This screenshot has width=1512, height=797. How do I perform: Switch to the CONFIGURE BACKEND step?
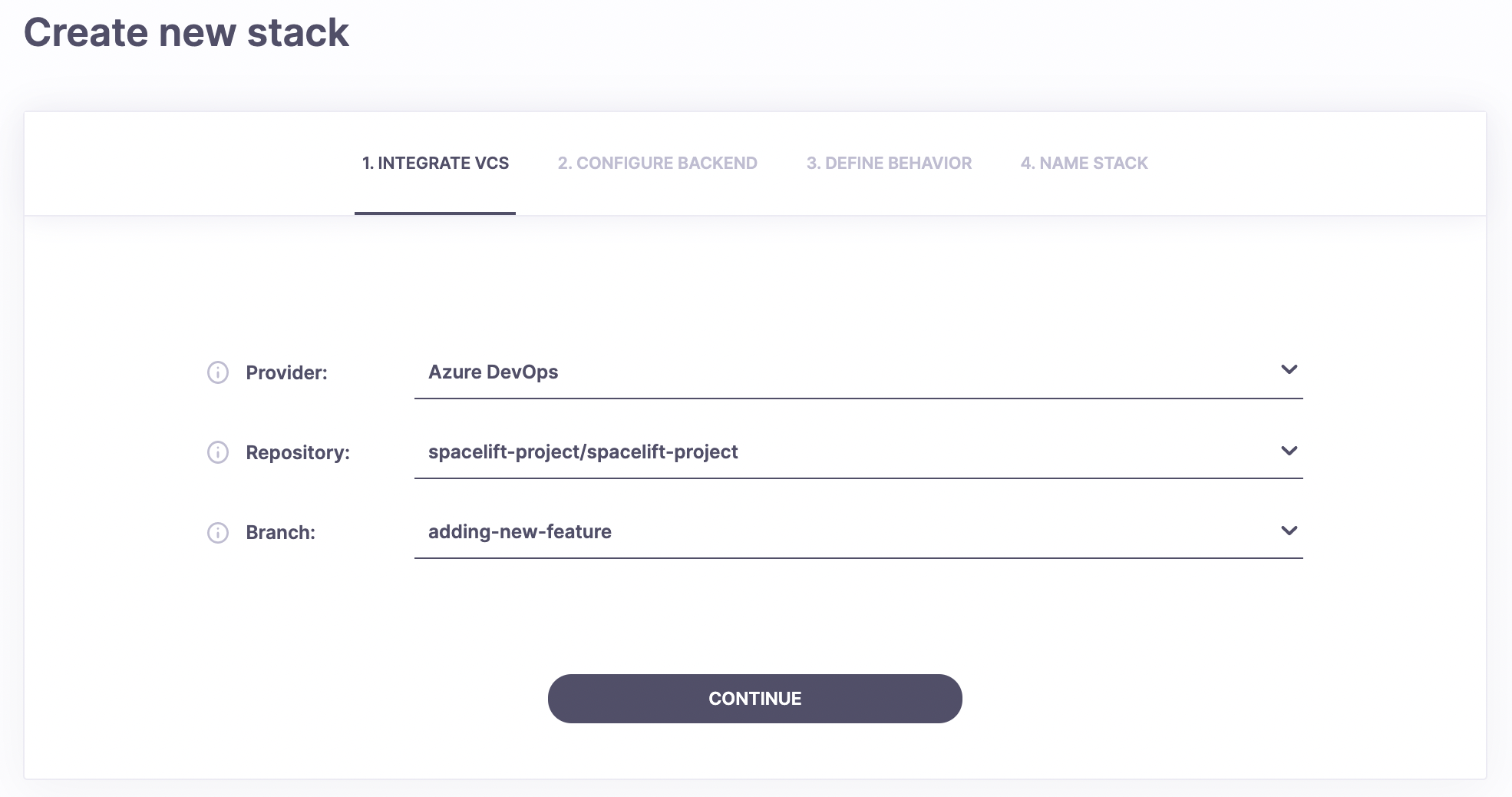tap(657, 163)
